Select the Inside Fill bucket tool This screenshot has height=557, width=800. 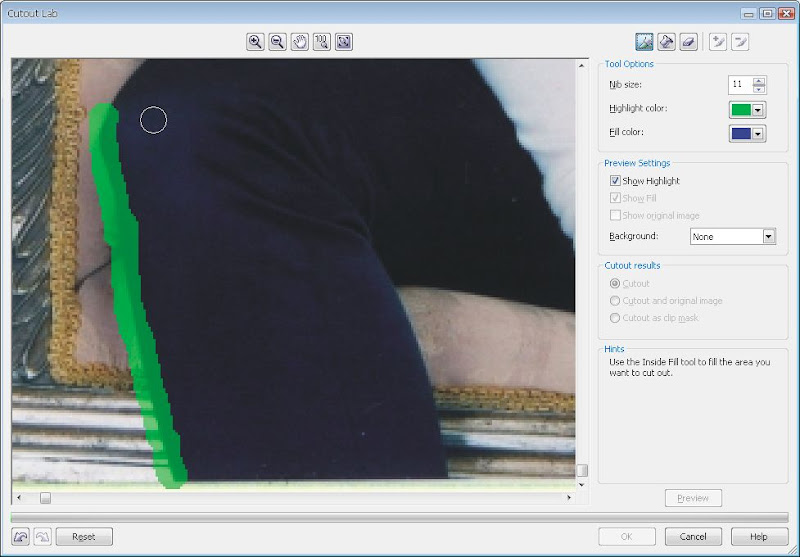[666, 42]
